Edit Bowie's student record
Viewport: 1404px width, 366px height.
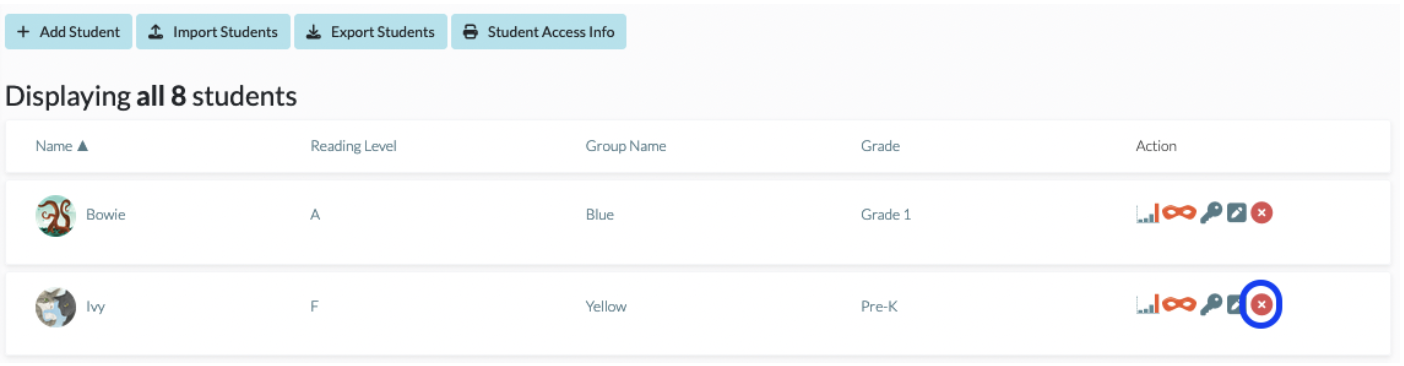[x=1237, y=213]
